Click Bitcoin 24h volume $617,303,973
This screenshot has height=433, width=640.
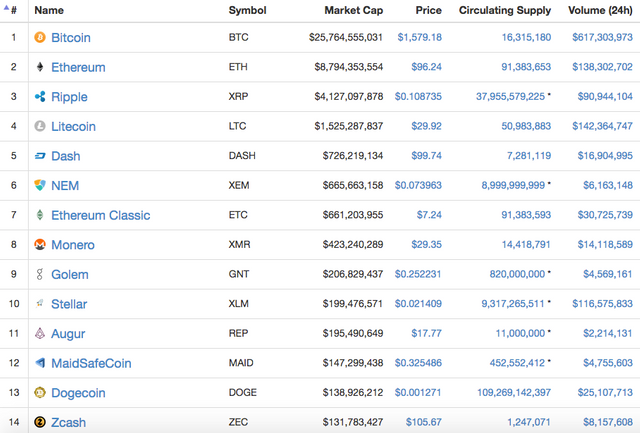(602, 37)
